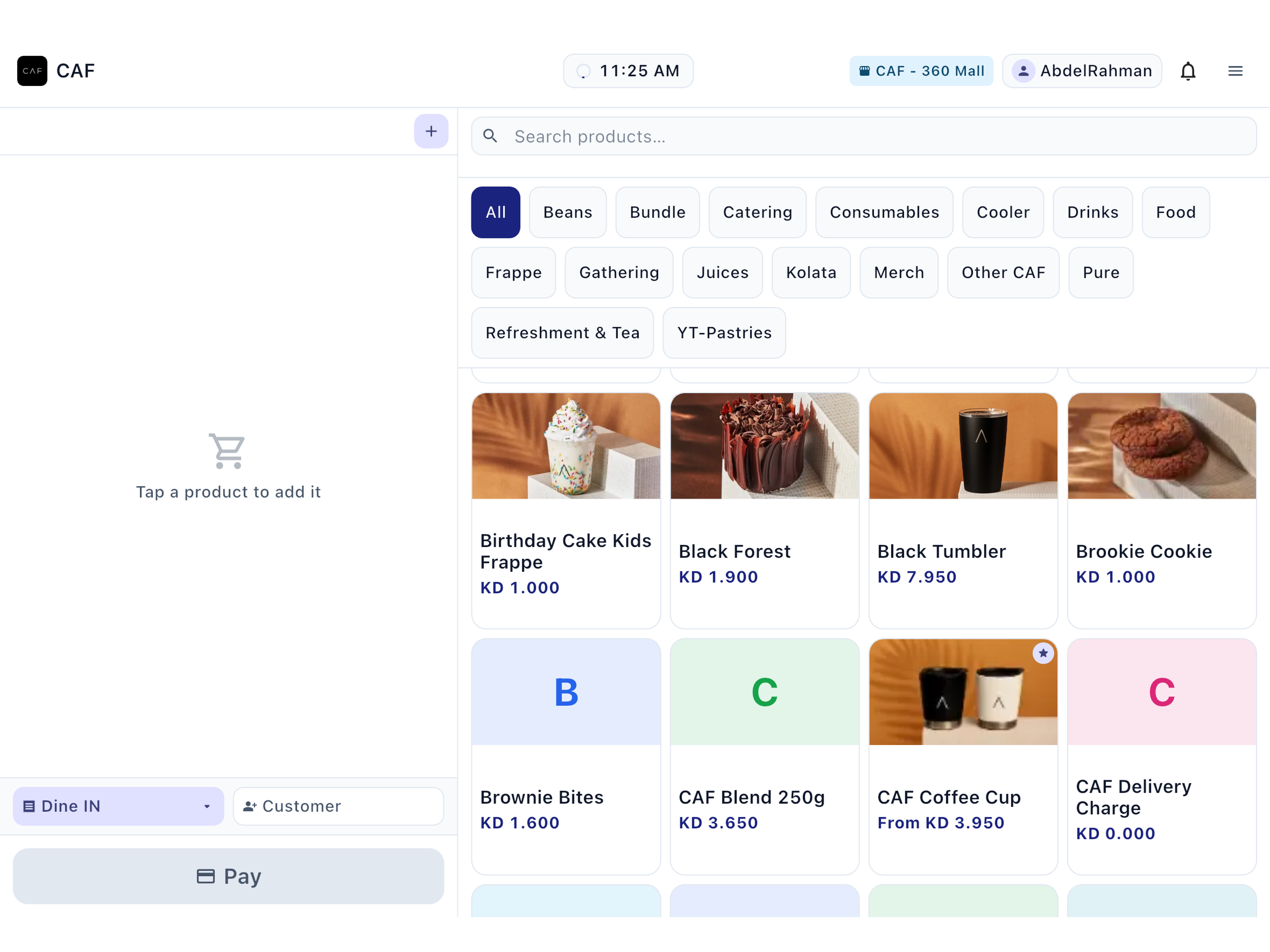
Task: Click the 11:25 AM clock pill
Action: [x=628, y=71]
